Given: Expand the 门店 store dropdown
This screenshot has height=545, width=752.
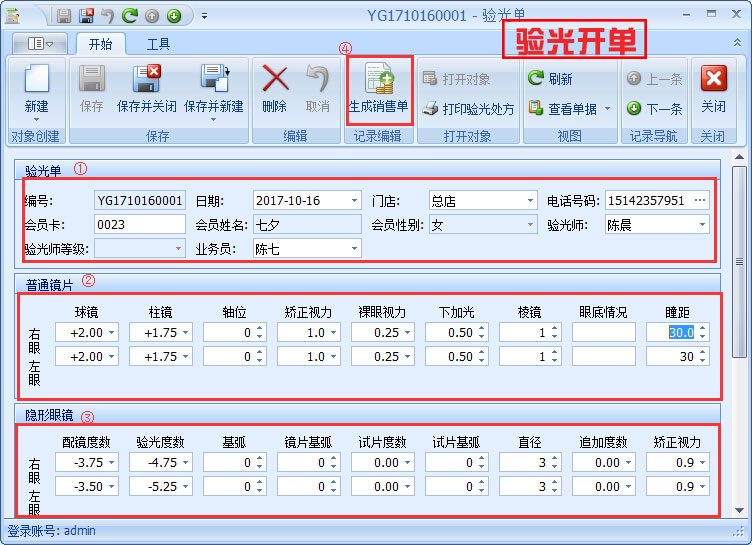Looking at the screenshot, I should (x=530, y=200).
